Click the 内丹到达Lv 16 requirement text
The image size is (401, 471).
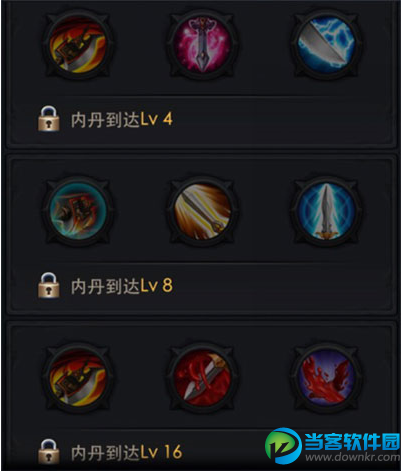pyautogui.click(x=127, y=452)
